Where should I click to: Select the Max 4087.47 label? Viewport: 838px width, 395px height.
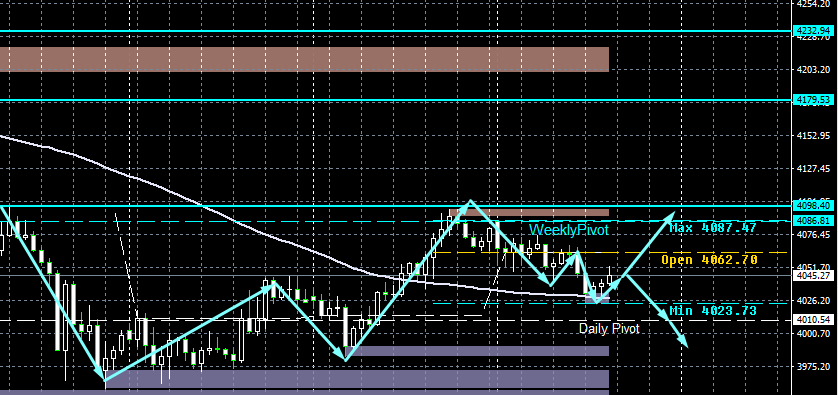click(x=713, y=228)
